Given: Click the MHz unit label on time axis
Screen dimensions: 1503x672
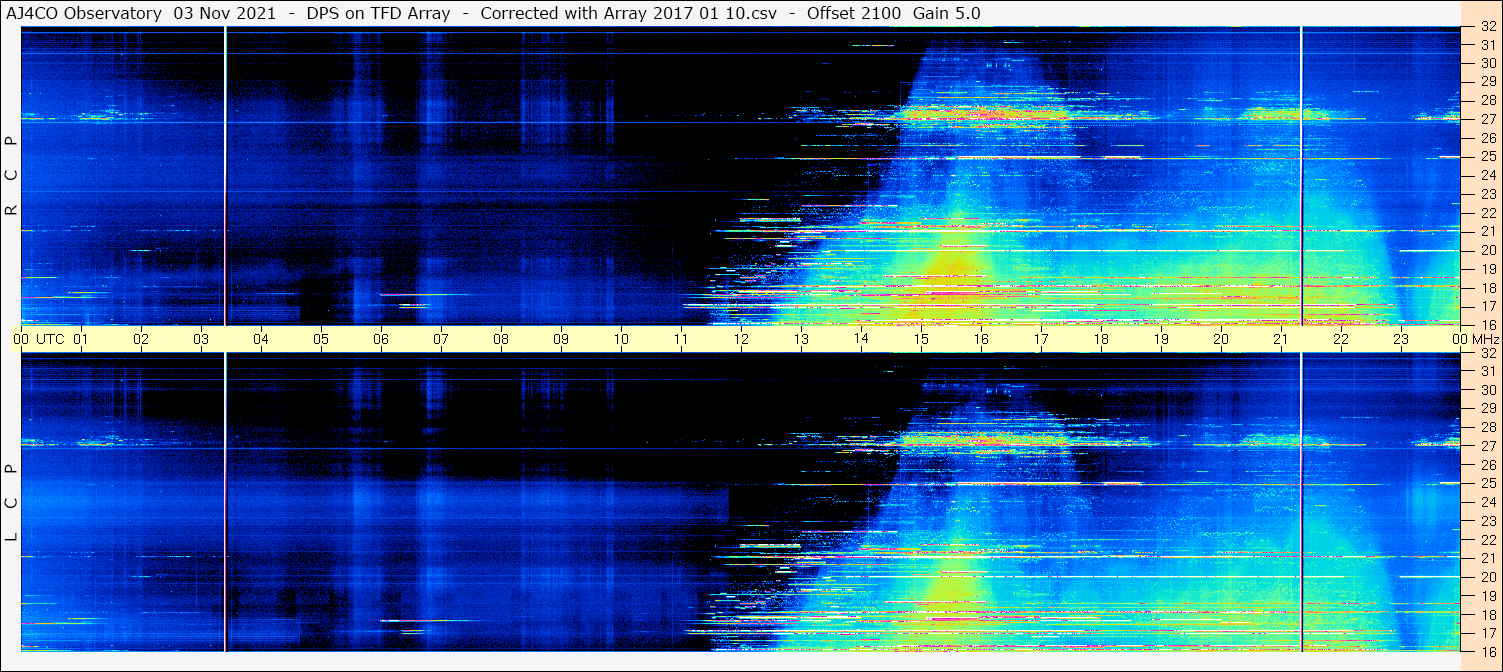Looking at the screenshot, I should [x=1482, y=339].
